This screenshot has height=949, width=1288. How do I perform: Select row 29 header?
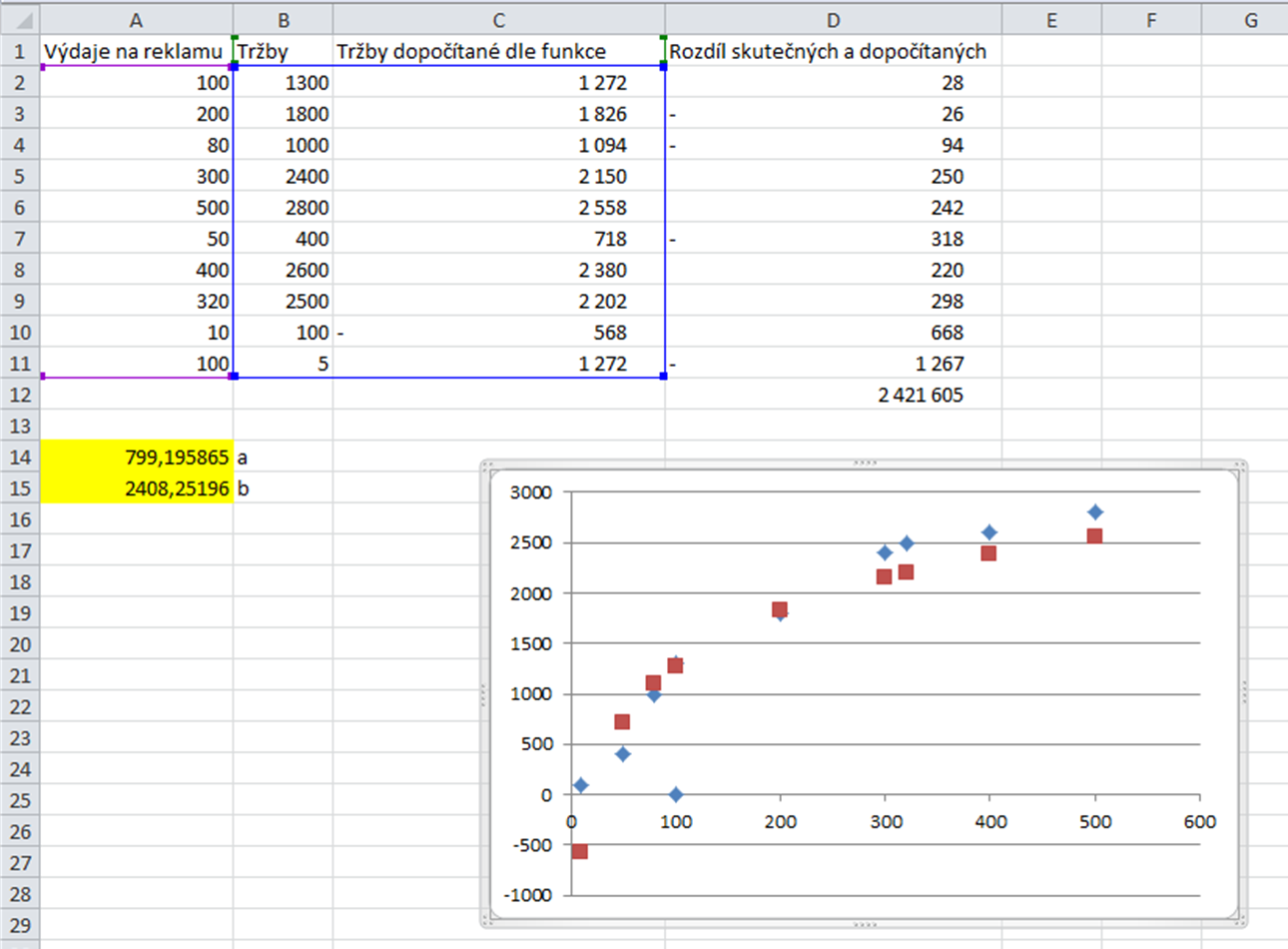20,925
